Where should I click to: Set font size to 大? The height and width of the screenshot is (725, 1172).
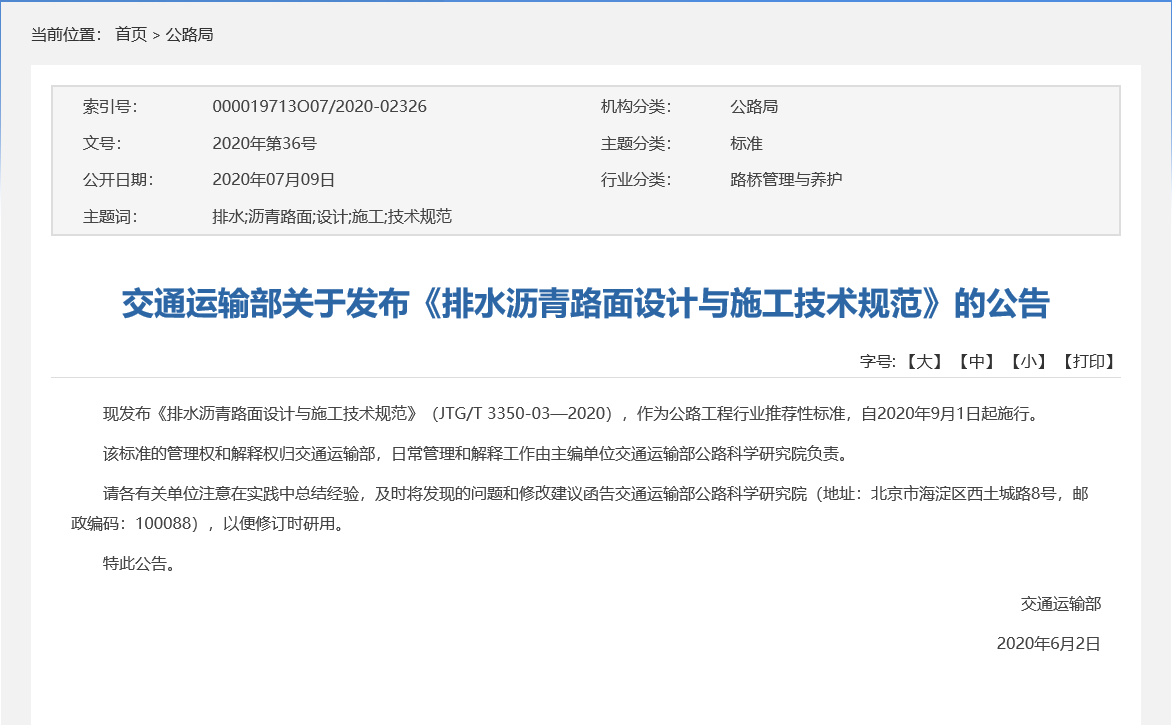pos(925,362)
